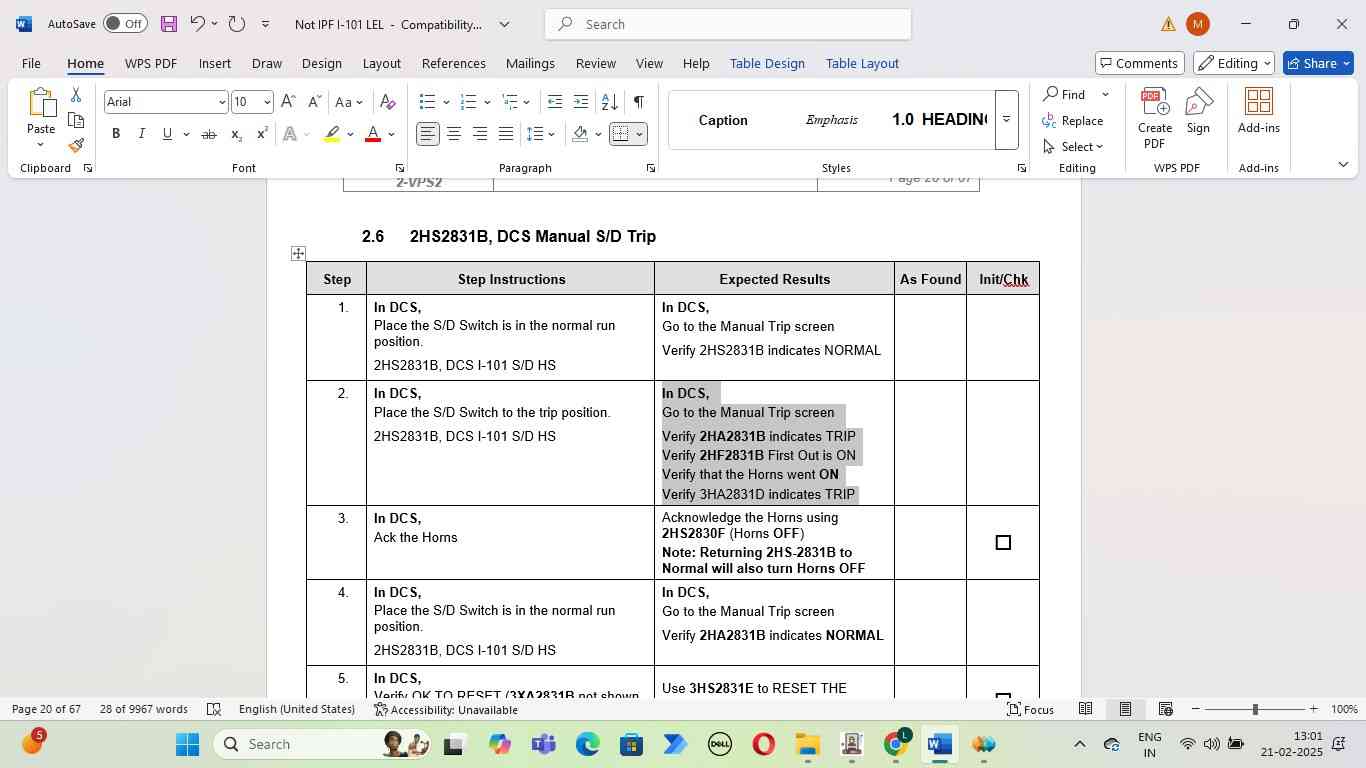This screenshot has width=1366, height=768.
Task: Adjust the zoom slider handle
Action: [1255, 709]
